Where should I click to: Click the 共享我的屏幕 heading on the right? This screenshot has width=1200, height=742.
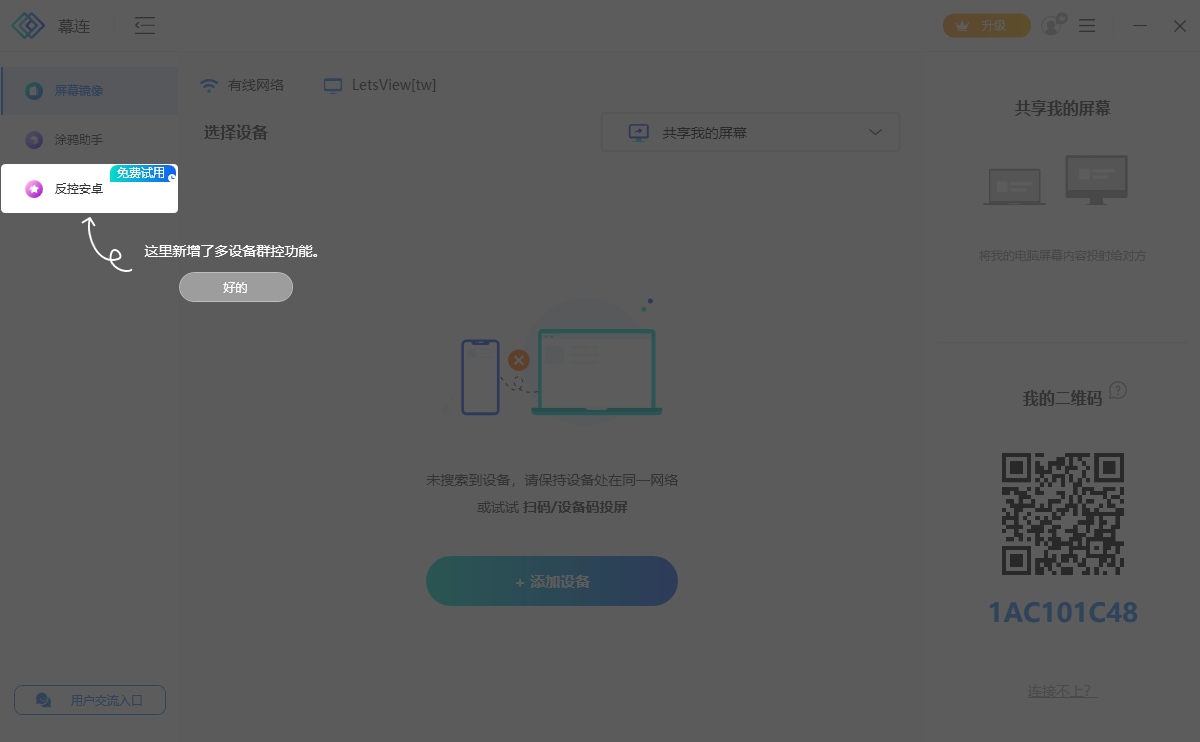click(1063, 109)
